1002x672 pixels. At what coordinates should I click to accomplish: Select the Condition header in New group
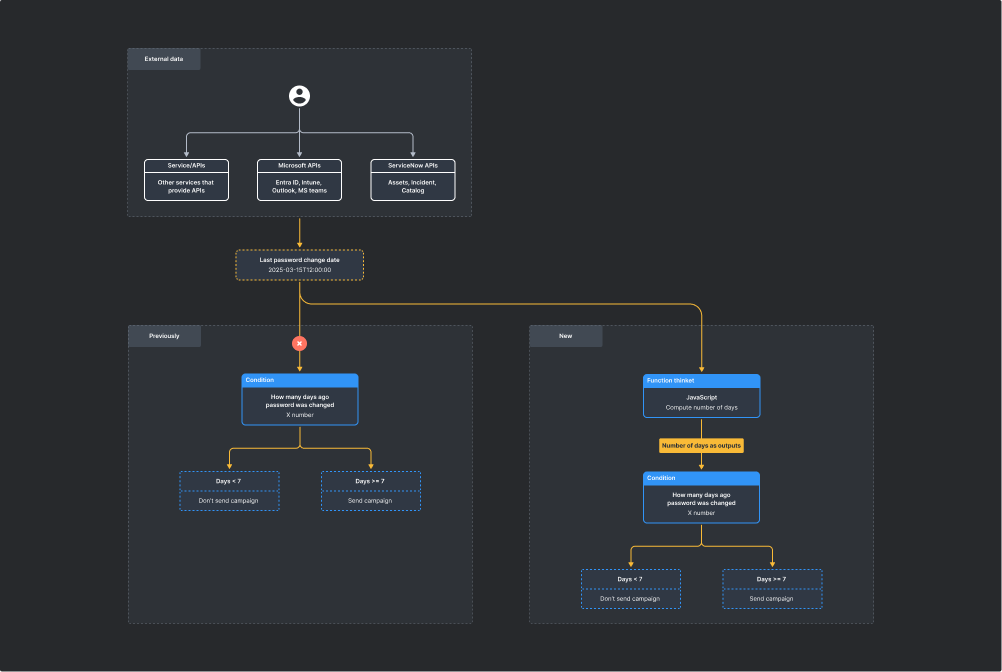tap(701, 478)
